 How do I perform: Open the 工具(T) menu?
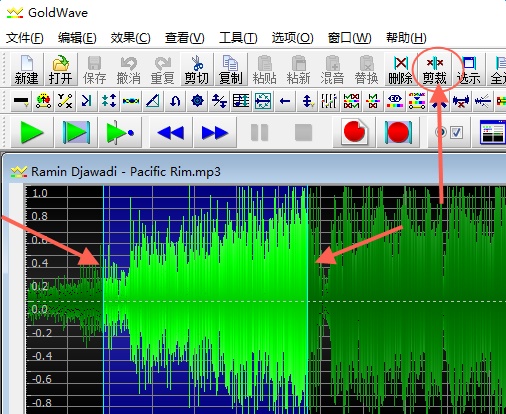click(x=238, y=38)
